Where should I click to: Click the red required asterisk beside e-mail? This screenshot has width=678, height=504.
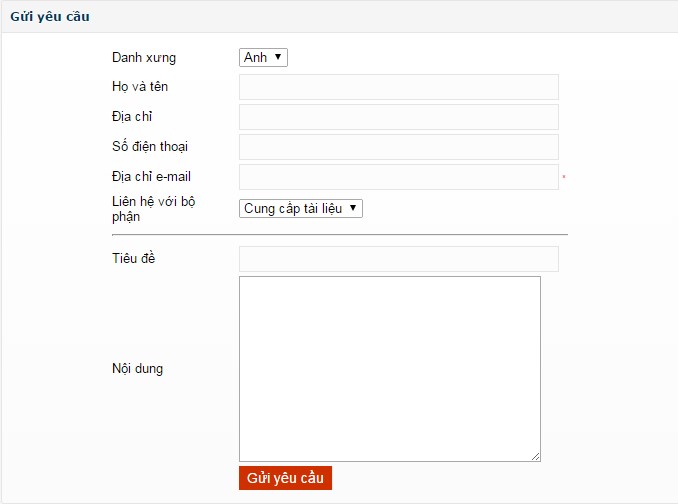pos(564,178)
